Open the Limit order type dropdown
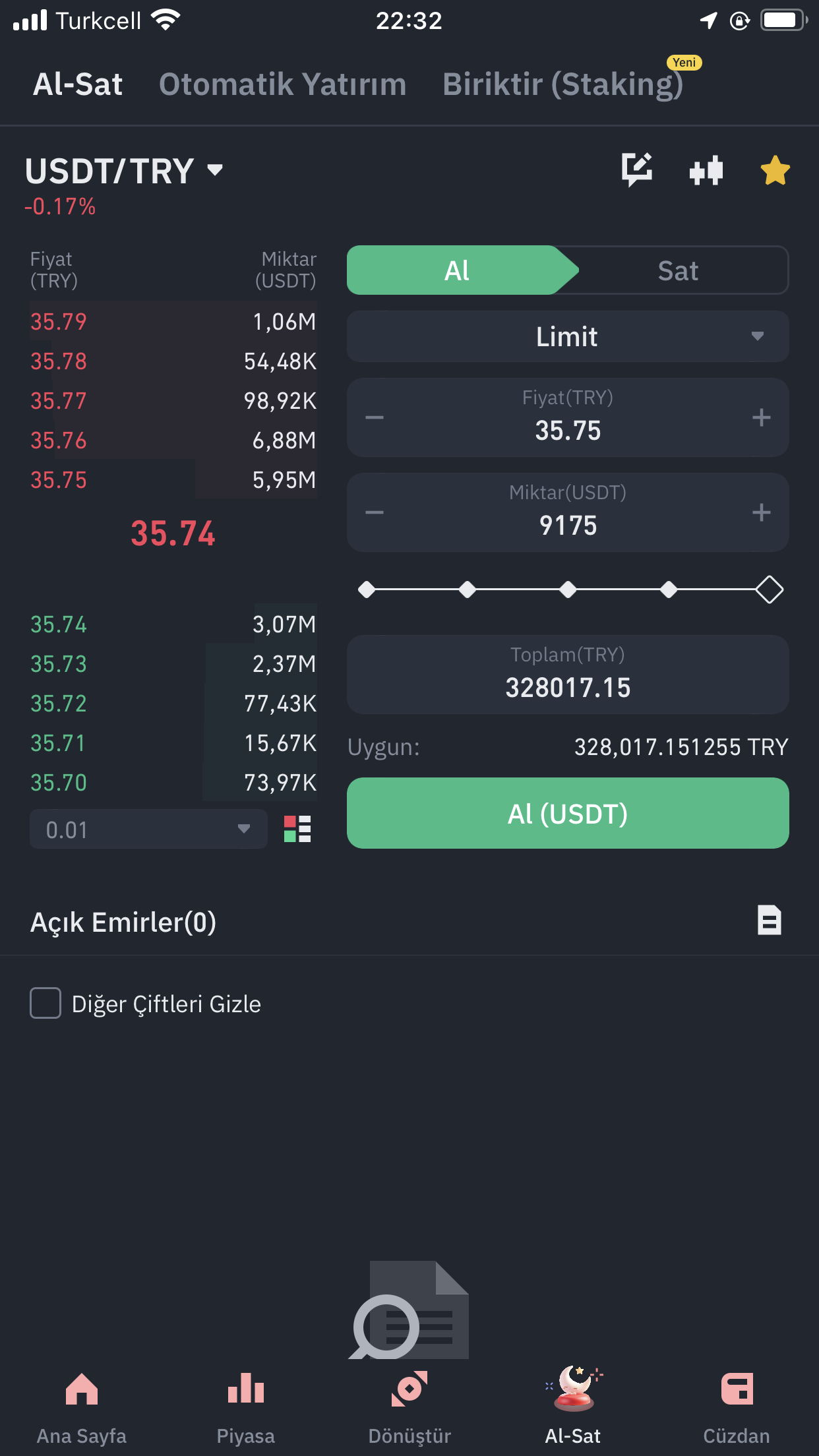This screenshot has width=819, height=1456. click(568, 336)
